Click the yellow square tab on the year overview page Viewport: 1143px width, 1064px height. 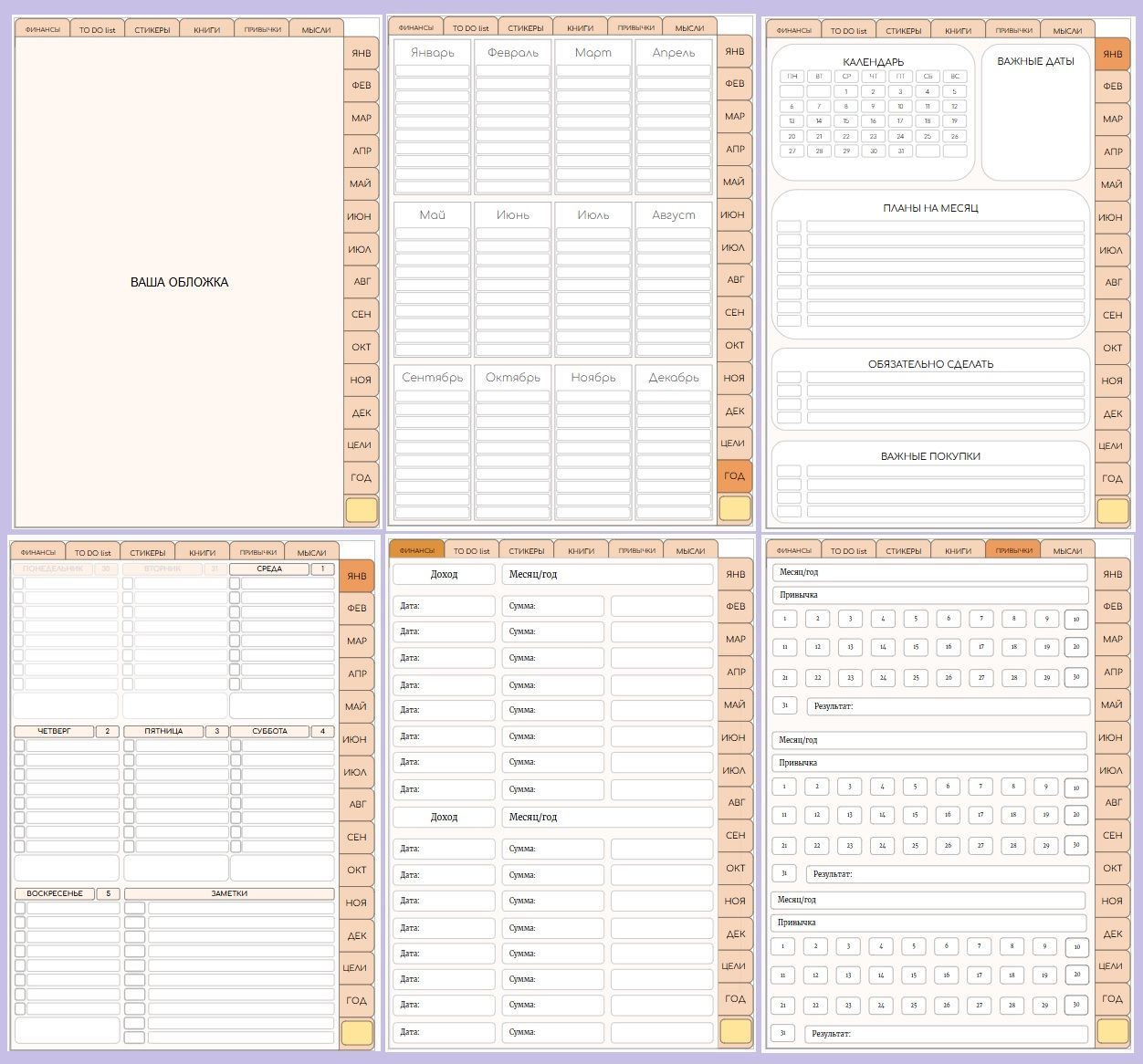tap(735, 508)
